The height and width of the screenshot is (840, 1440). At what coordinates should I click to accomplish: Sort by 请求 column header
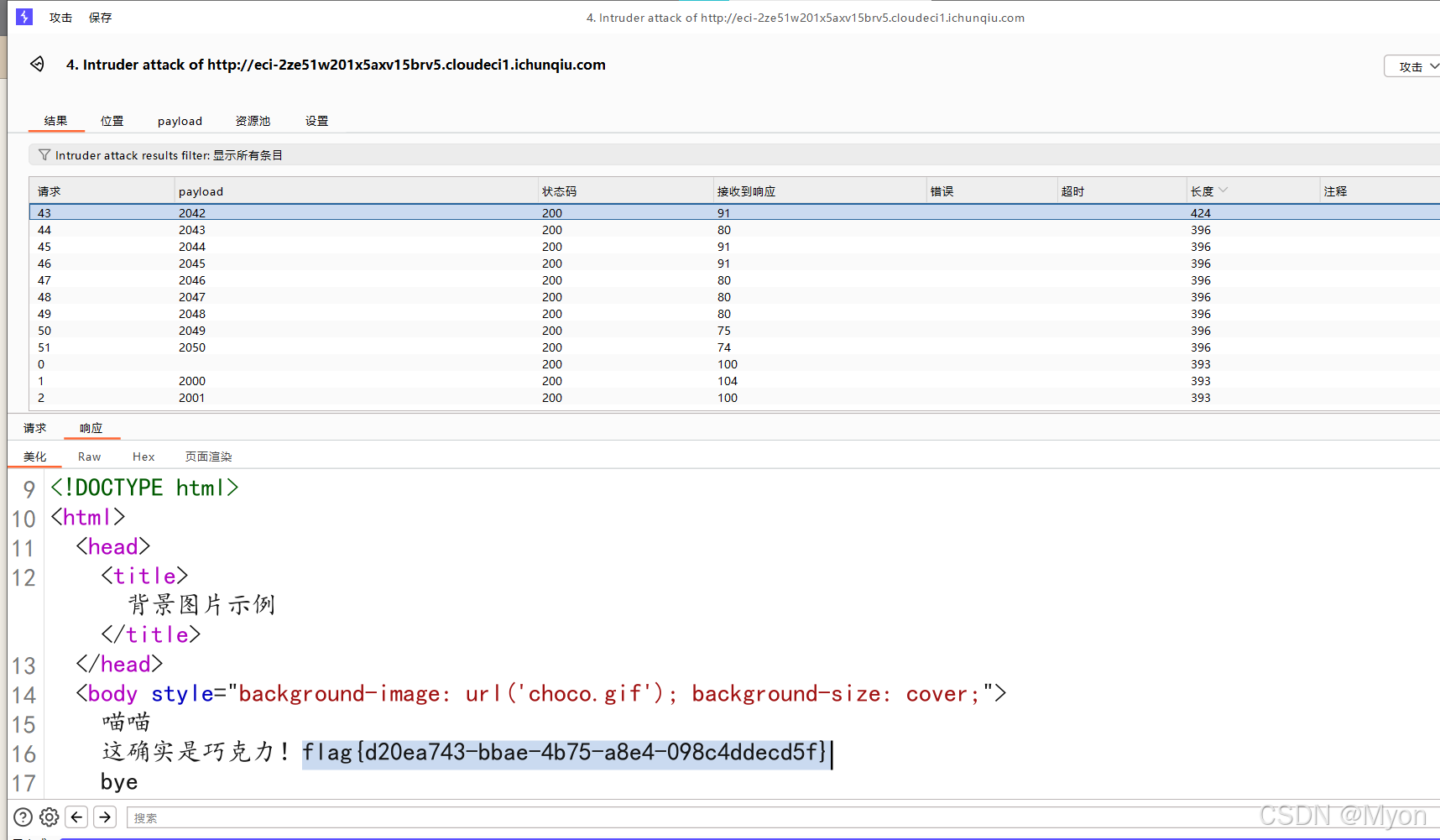click(x=102, y=191)
